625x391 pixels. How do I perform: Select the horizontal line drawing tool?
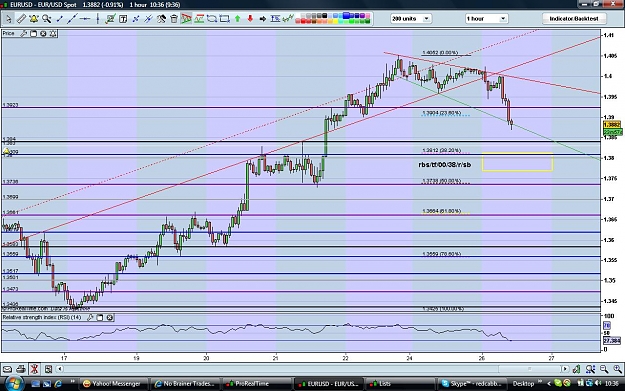[85, 18]
